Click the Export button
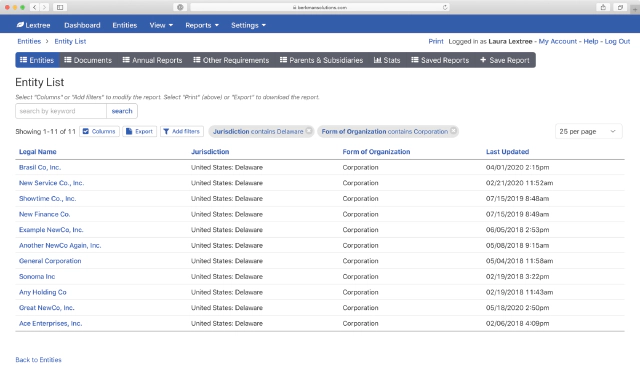Image resolution: width=640 pixels, height=391 pixels. [x=140, y=131]
